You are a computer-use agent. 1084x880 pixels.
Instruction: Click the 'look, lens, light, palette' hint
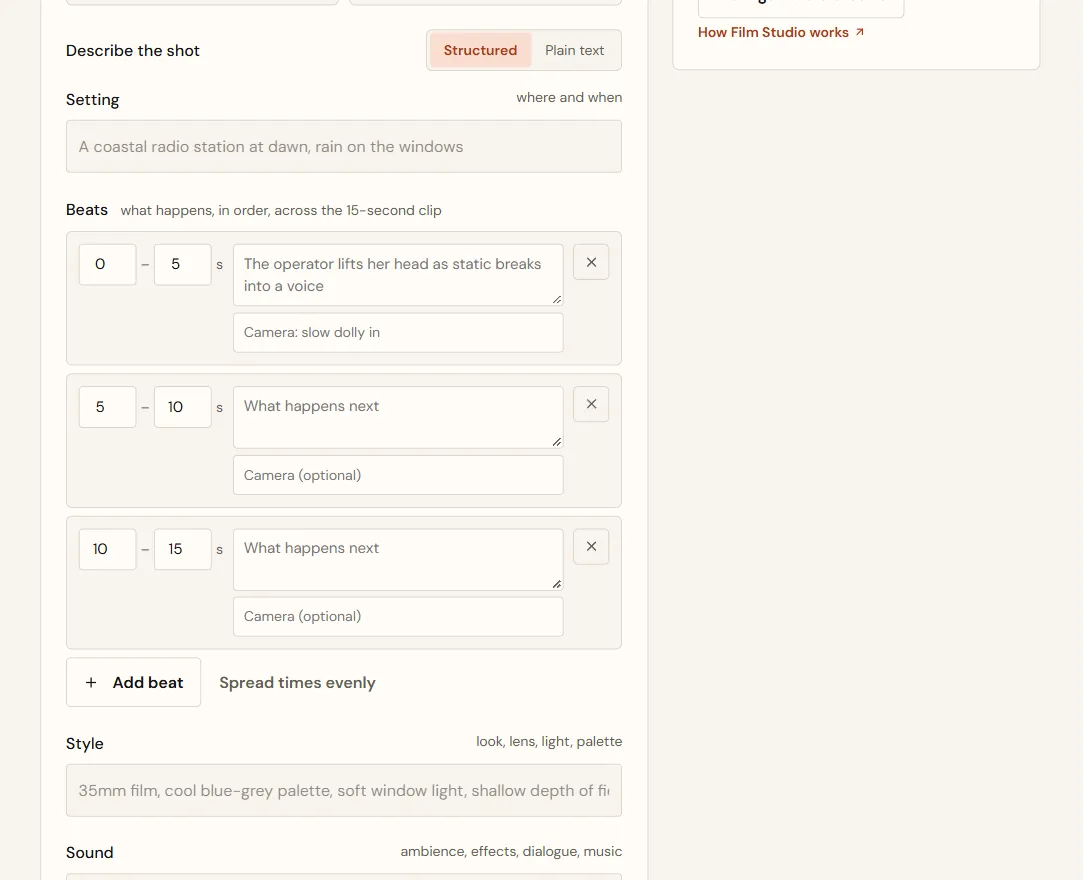click(549, 742)
